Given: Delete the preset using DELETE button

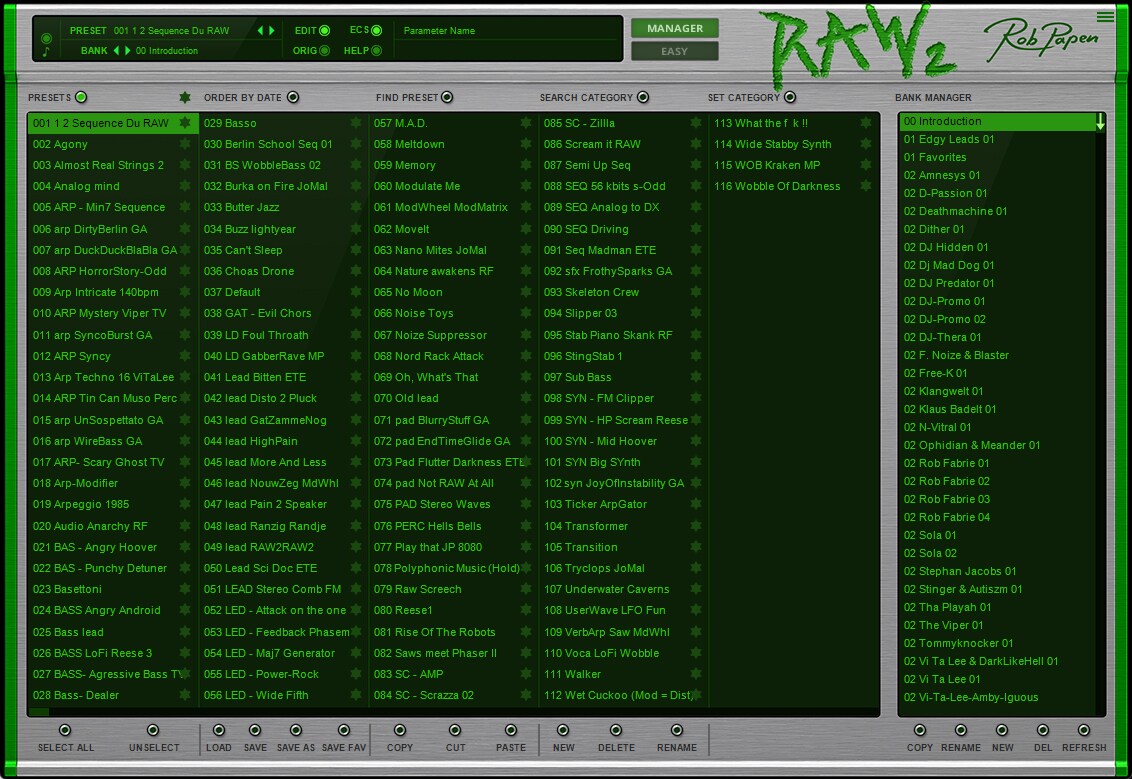Looking at the screenshot, I should pos(616,730).
